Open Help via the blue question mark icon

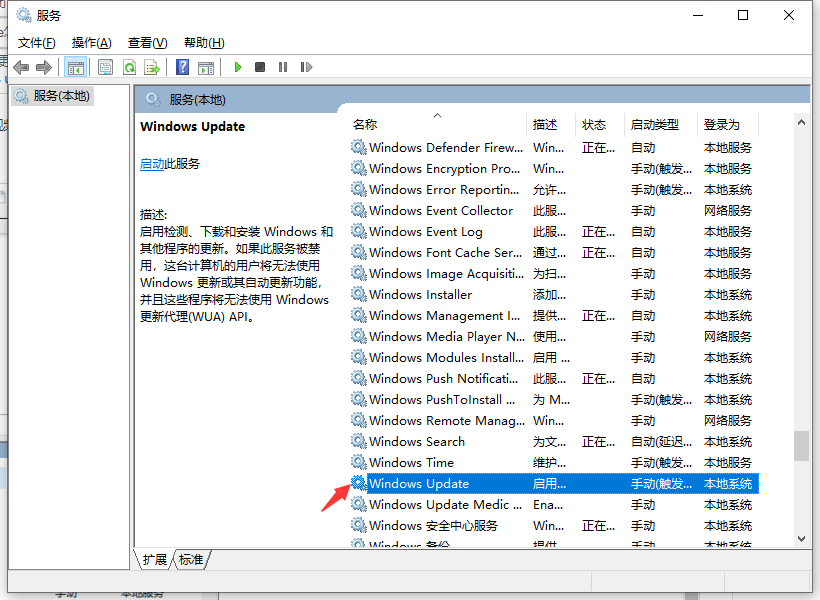point(182,67)
